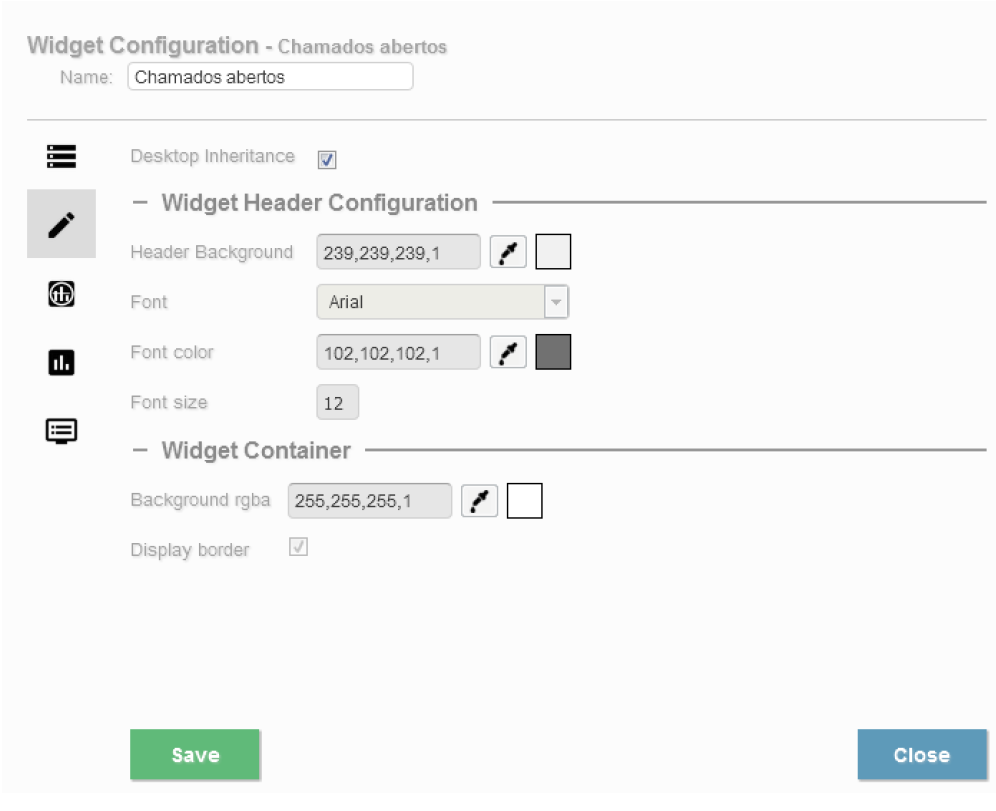Screen dimensions: 996x811
Task: Click the Name field containing Chamados abertos
Action: (x=270, y=77)
